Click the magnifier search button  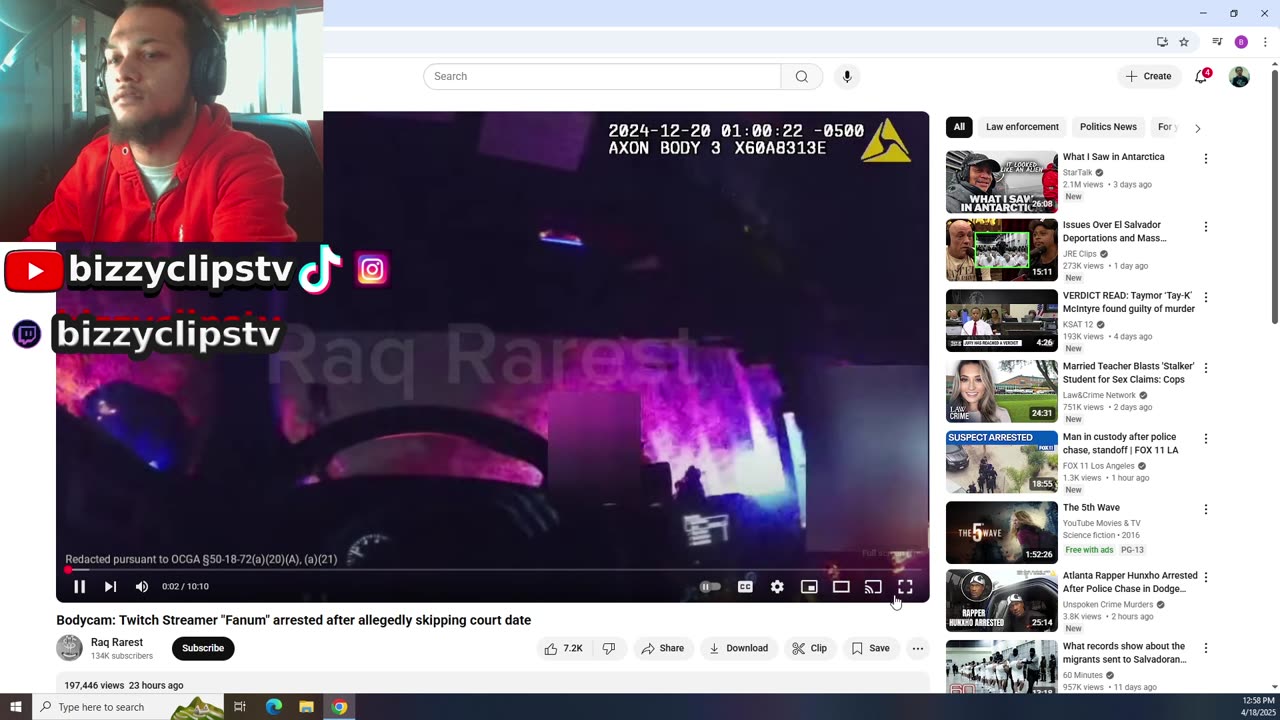point(802,76)
